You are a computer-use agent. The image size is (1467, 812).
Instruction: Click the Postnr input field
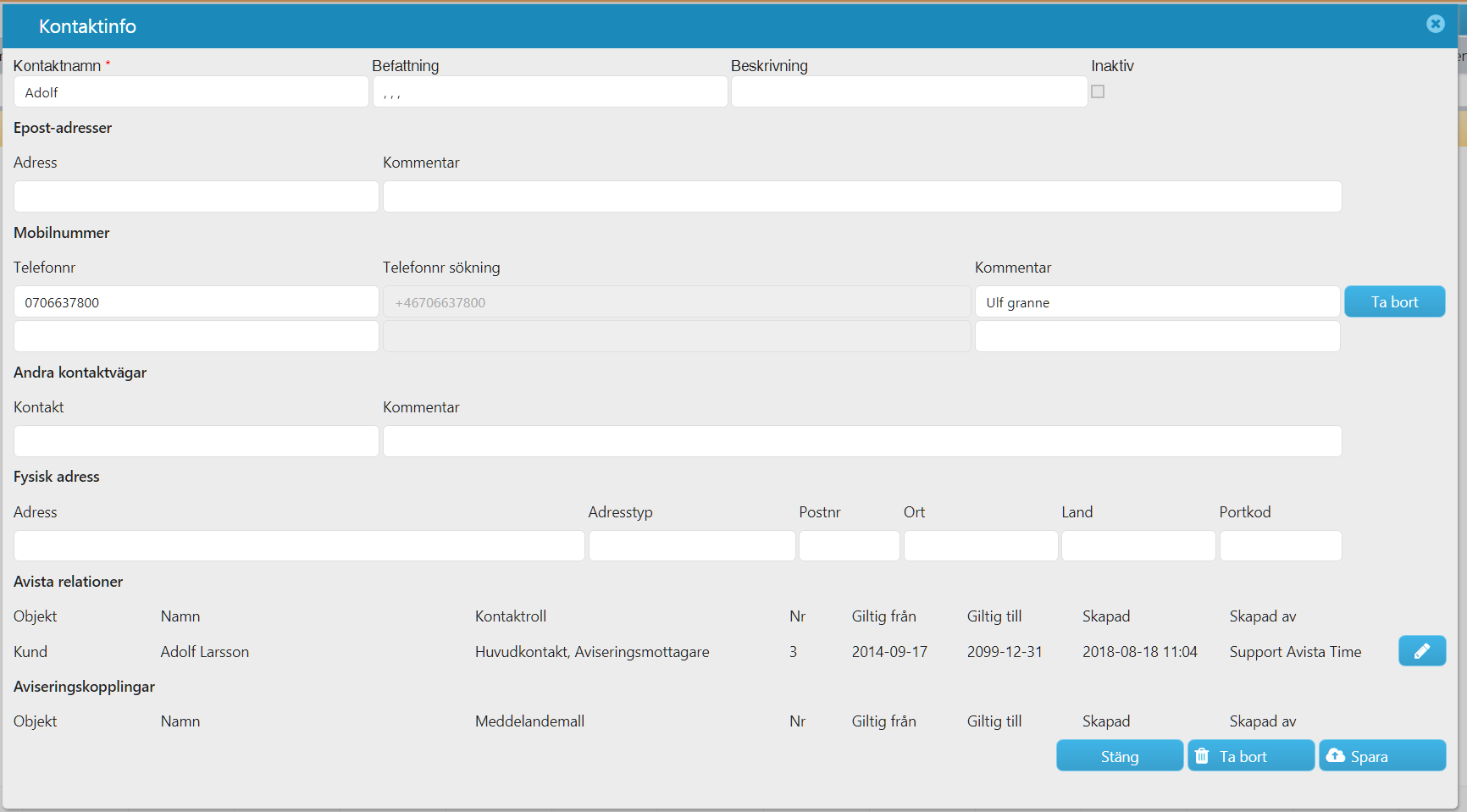click(850, 546)
